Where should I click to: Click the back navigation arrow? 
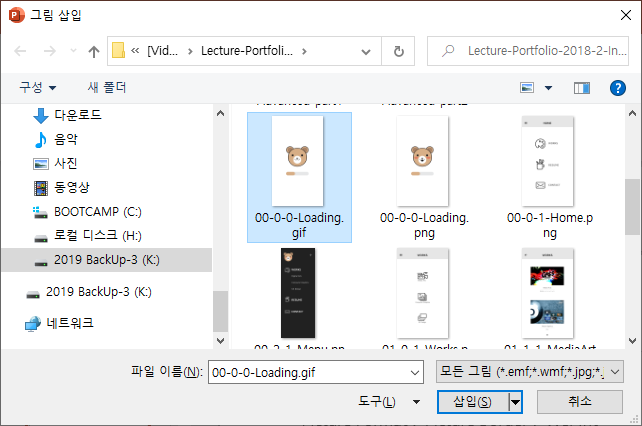tap(21, 51)
